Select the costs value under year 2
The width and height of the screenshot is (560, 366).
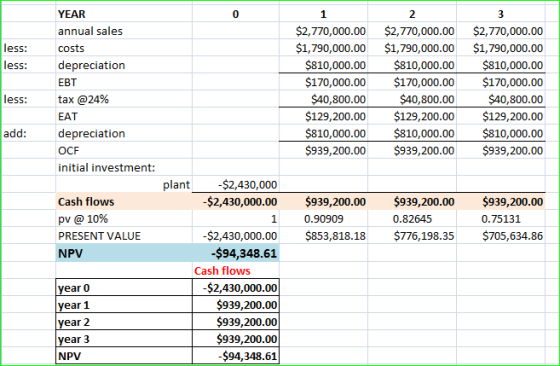click(412, 48)
